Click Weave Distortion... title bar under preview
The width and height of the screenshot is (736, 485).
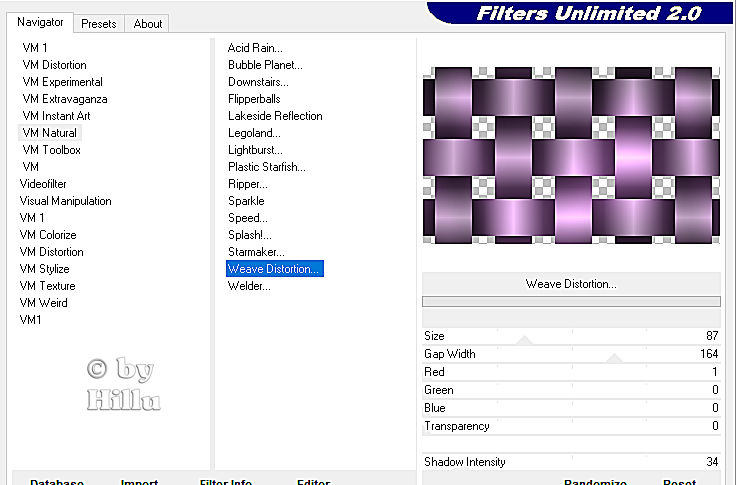pos(571,284)
